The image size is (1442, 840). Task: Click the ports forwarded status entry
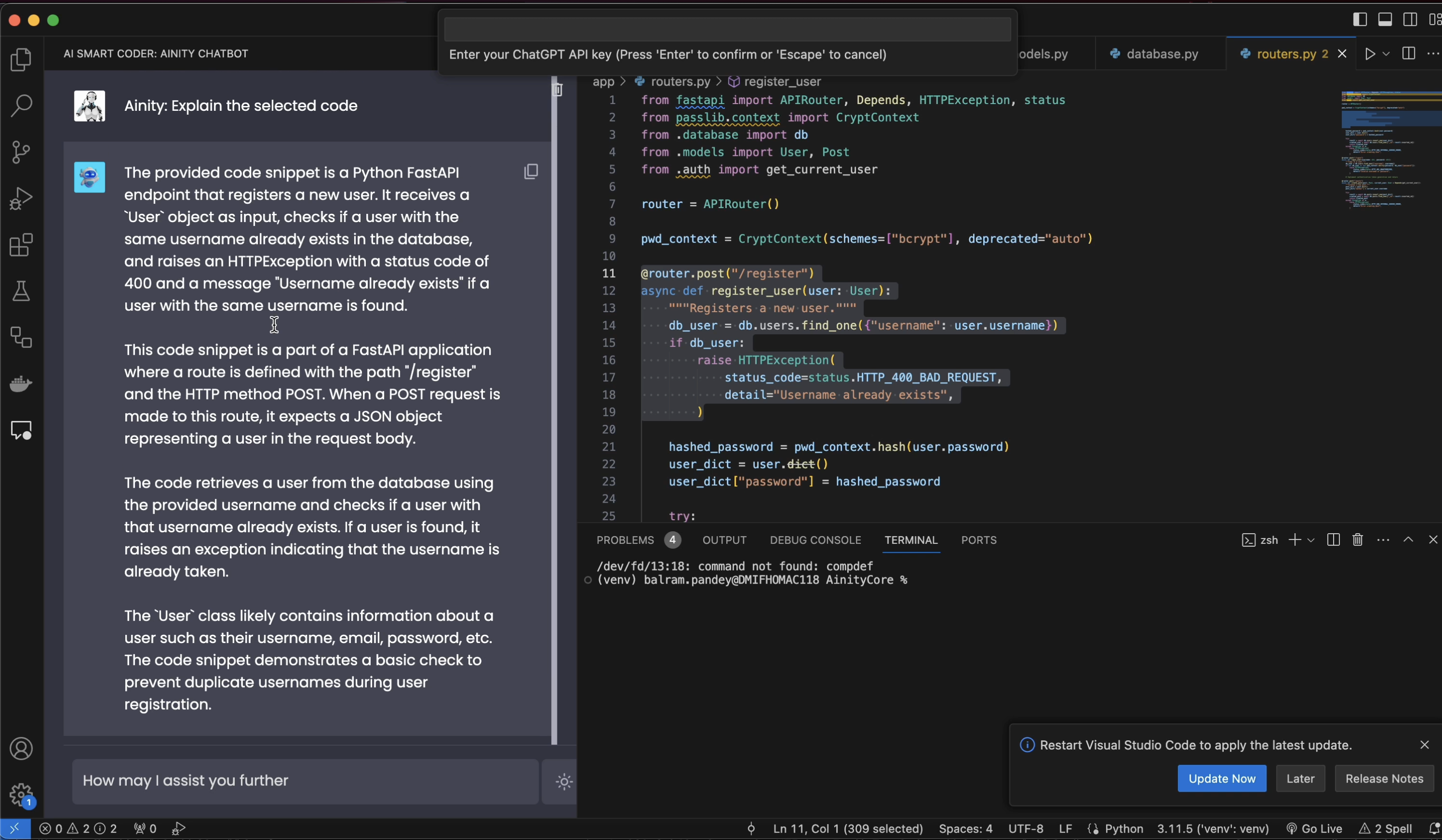[145, 828]
